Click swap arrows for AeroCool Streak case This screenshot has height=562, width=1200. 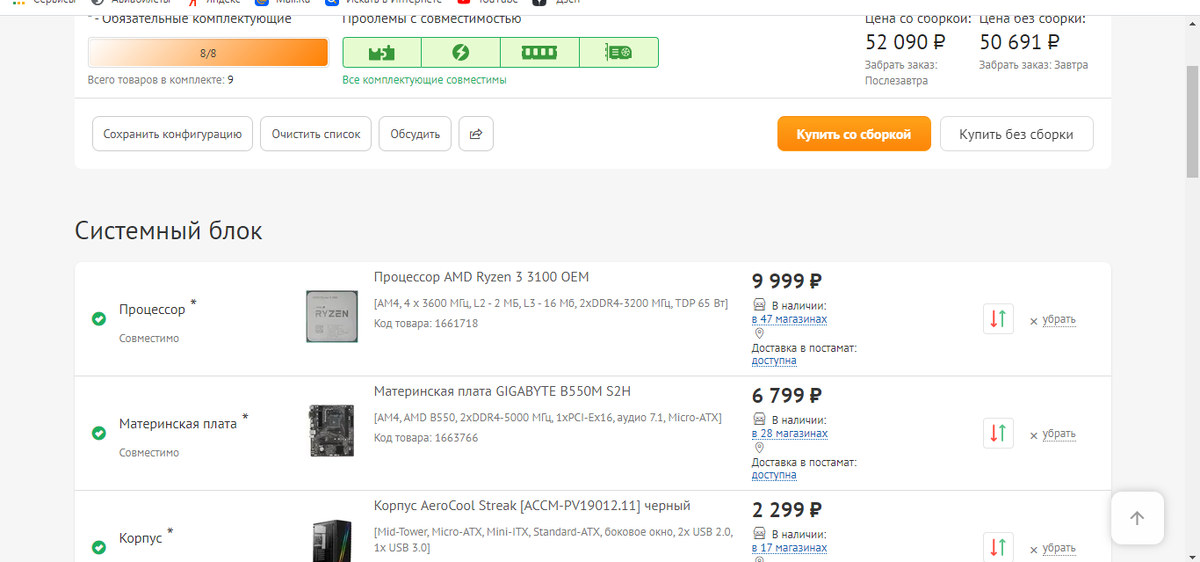click(999, 547)
